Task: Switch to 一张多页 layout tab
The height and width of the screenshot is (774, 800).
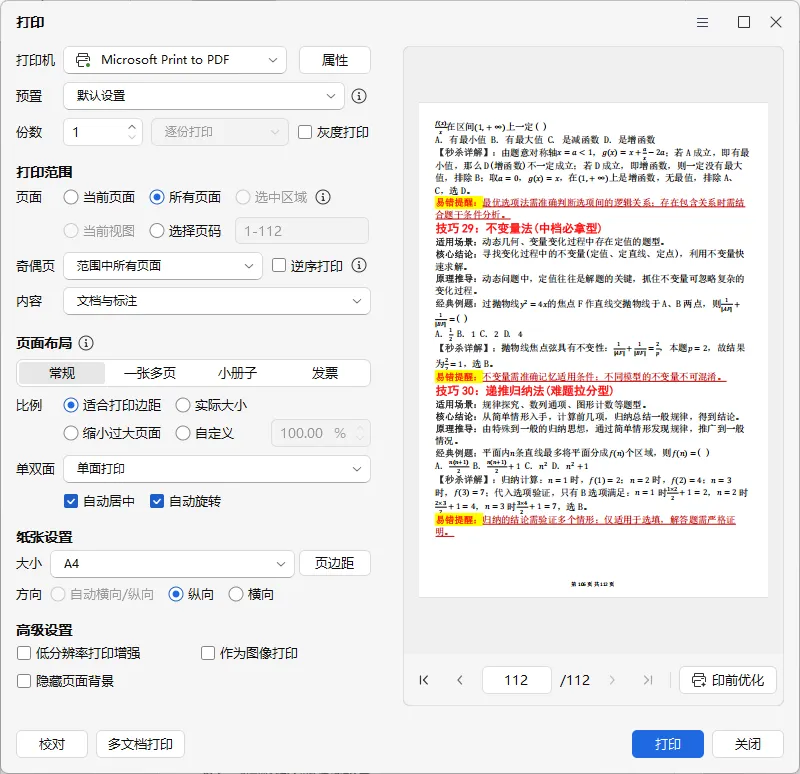Action: pos(150,373)
